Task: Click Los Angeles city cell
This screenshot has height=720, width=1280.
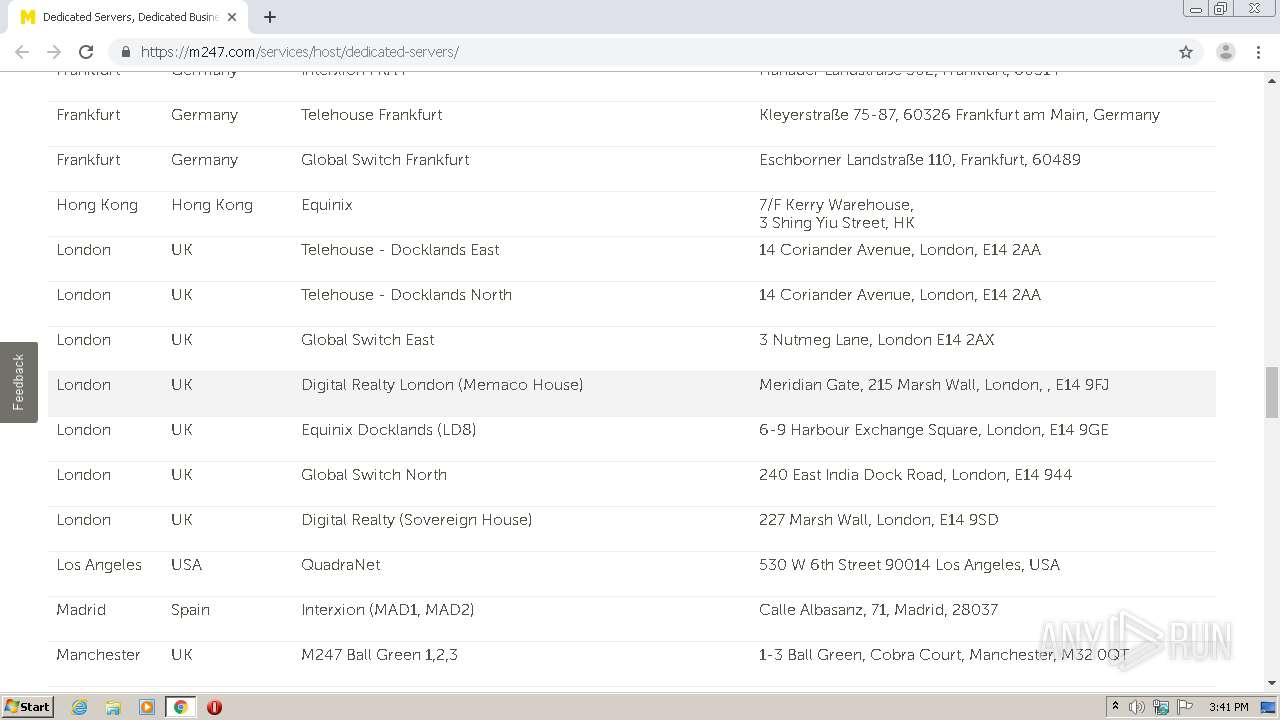Action: [x=99, y=565]
